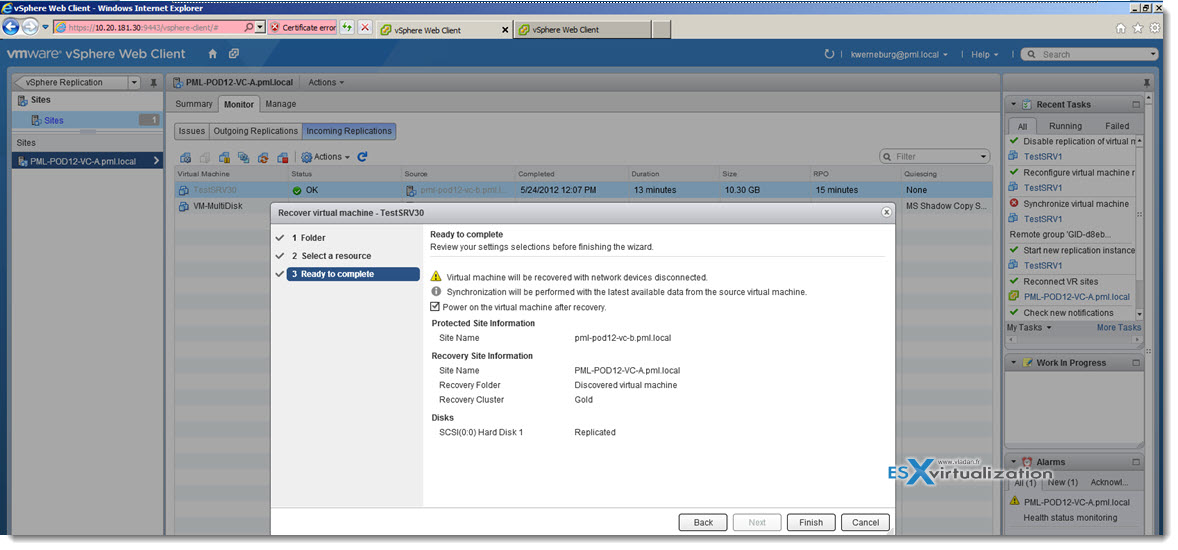
Task: Close the Recover virtual machine dialog
Action: tap(887, 213)
